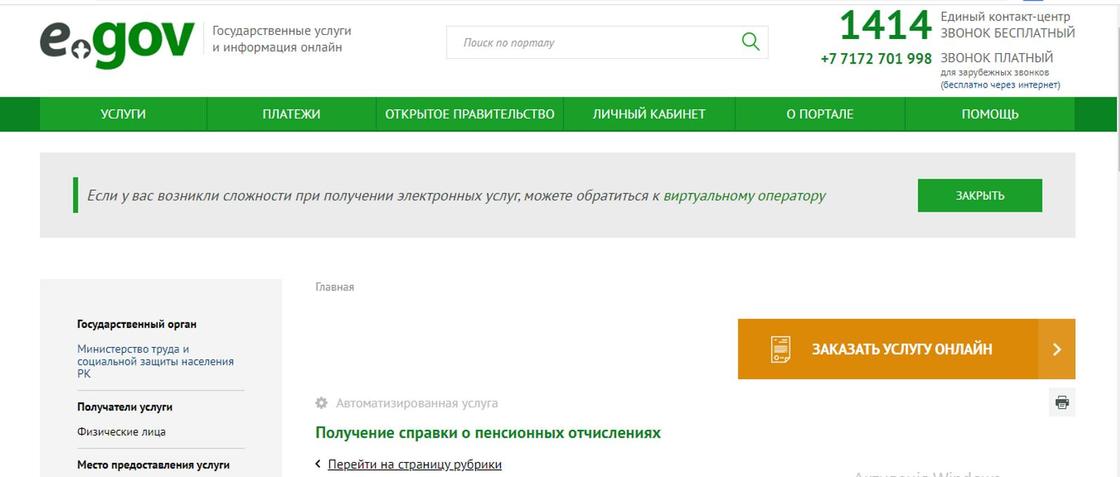
Task: Click the Получение справки о пенсионных отчислениях heading
Action: pos(488,433)
